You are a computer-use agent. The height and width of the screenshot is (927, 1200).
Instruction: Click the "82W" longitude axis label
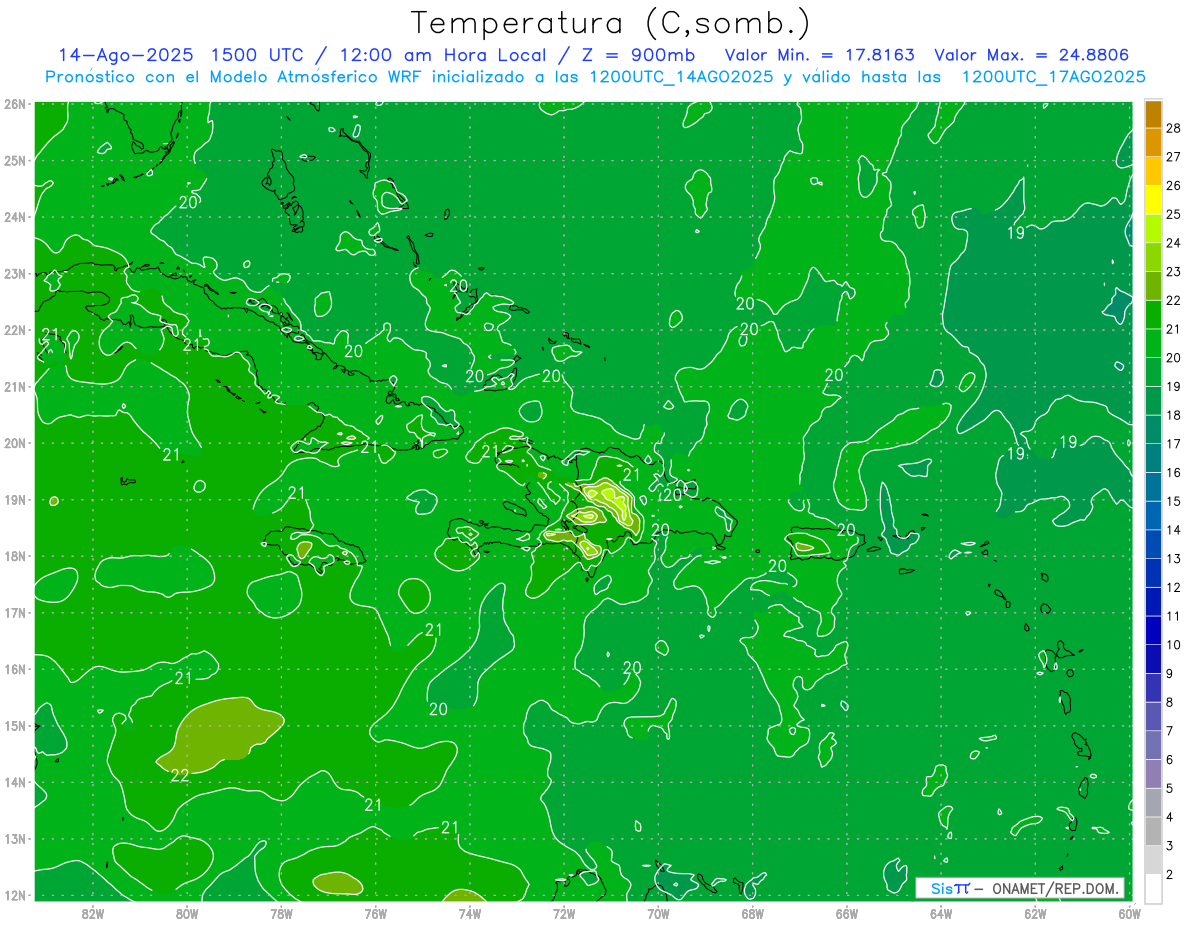point(92,913)
